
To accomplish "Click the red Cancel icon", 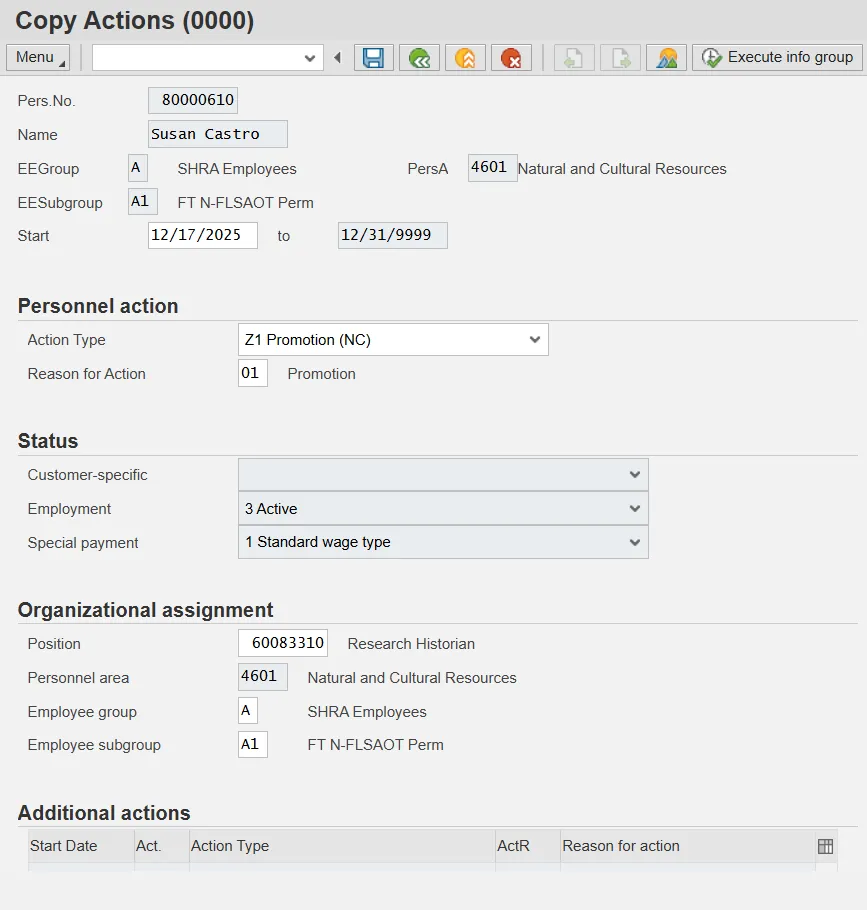I will point(511,58).
